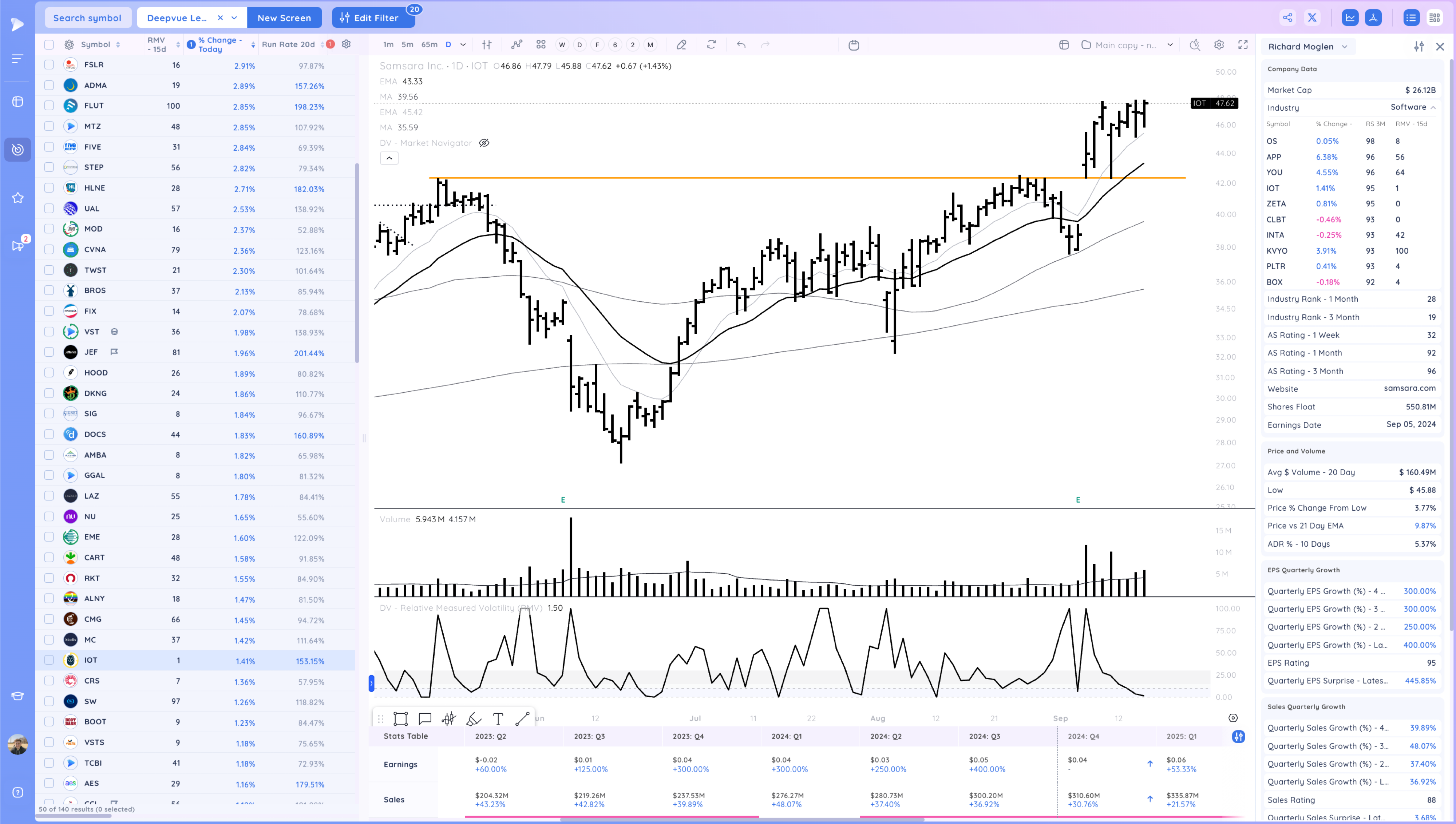Switch to 65m timeframe

429,45
